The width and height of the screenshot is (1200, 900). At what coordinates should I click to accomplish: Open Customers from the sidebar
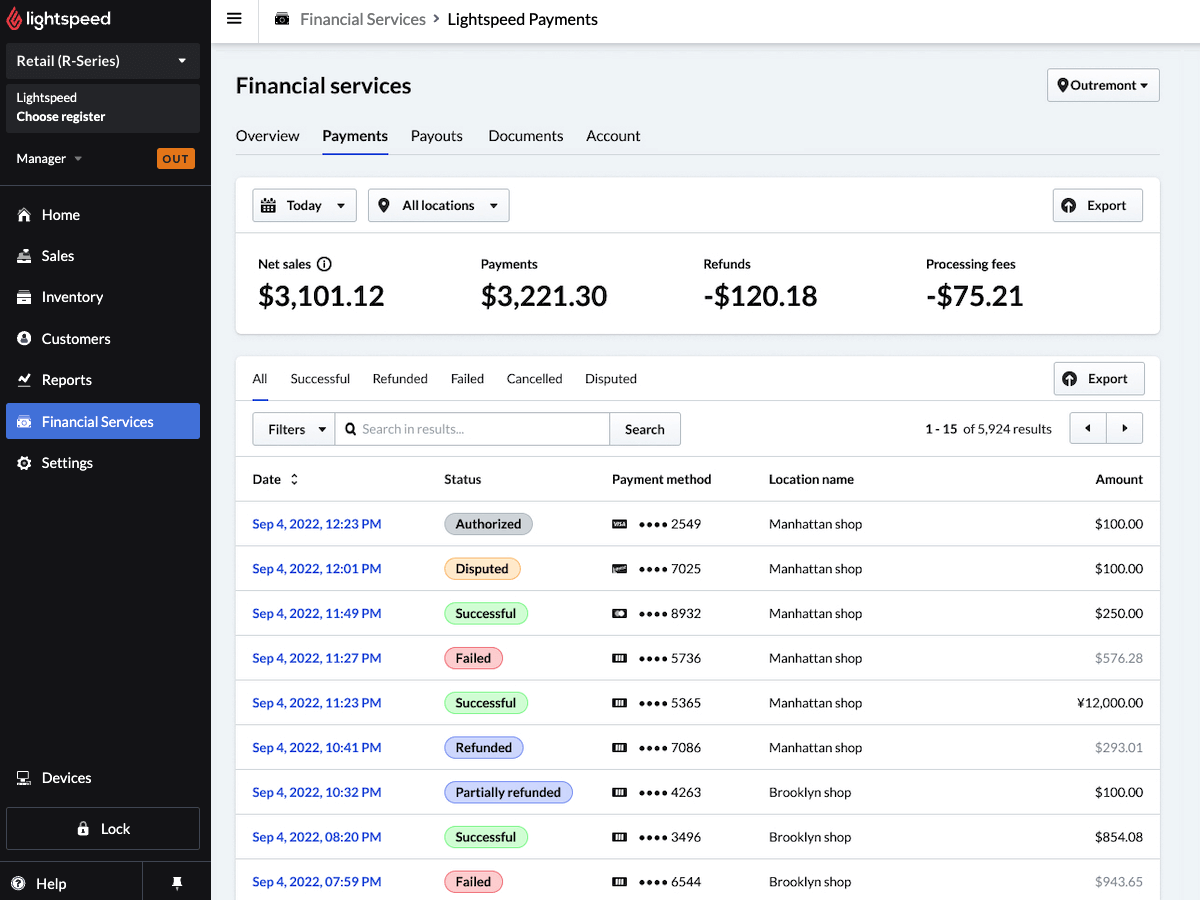click(103, 339)
